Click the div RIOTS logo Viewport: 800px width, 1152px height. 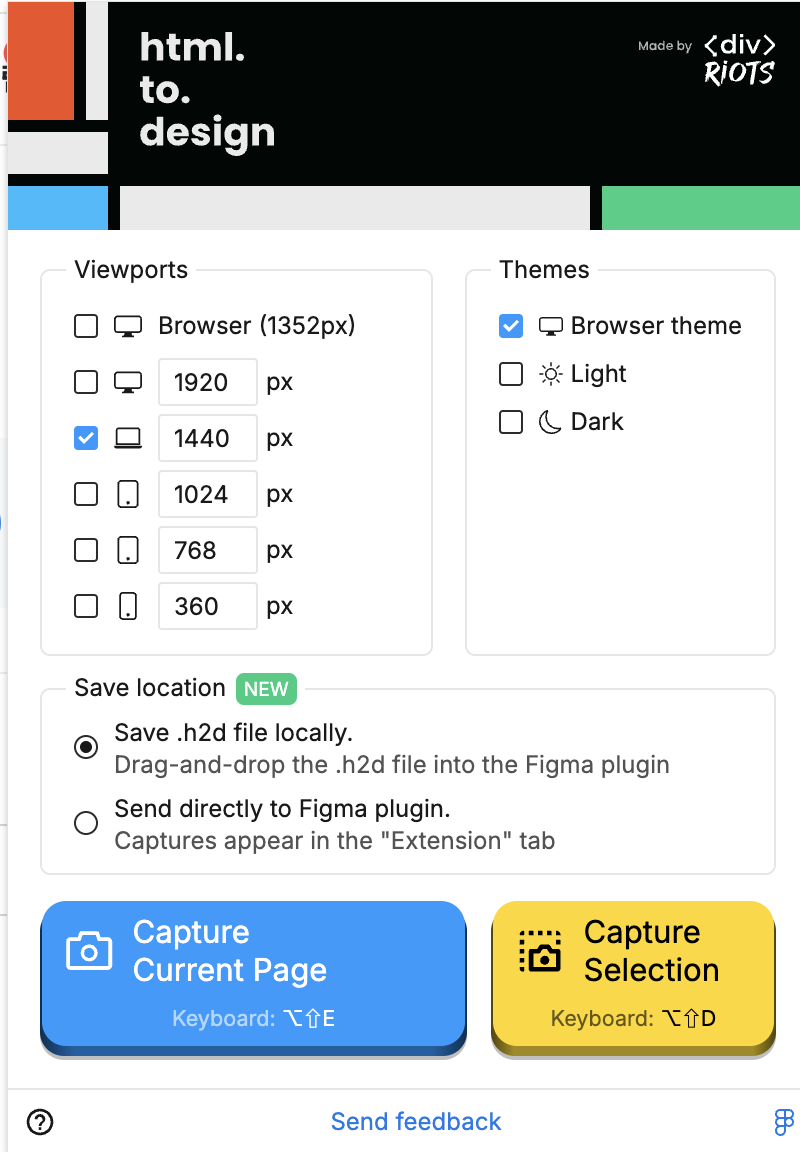(x=739, y=60)
